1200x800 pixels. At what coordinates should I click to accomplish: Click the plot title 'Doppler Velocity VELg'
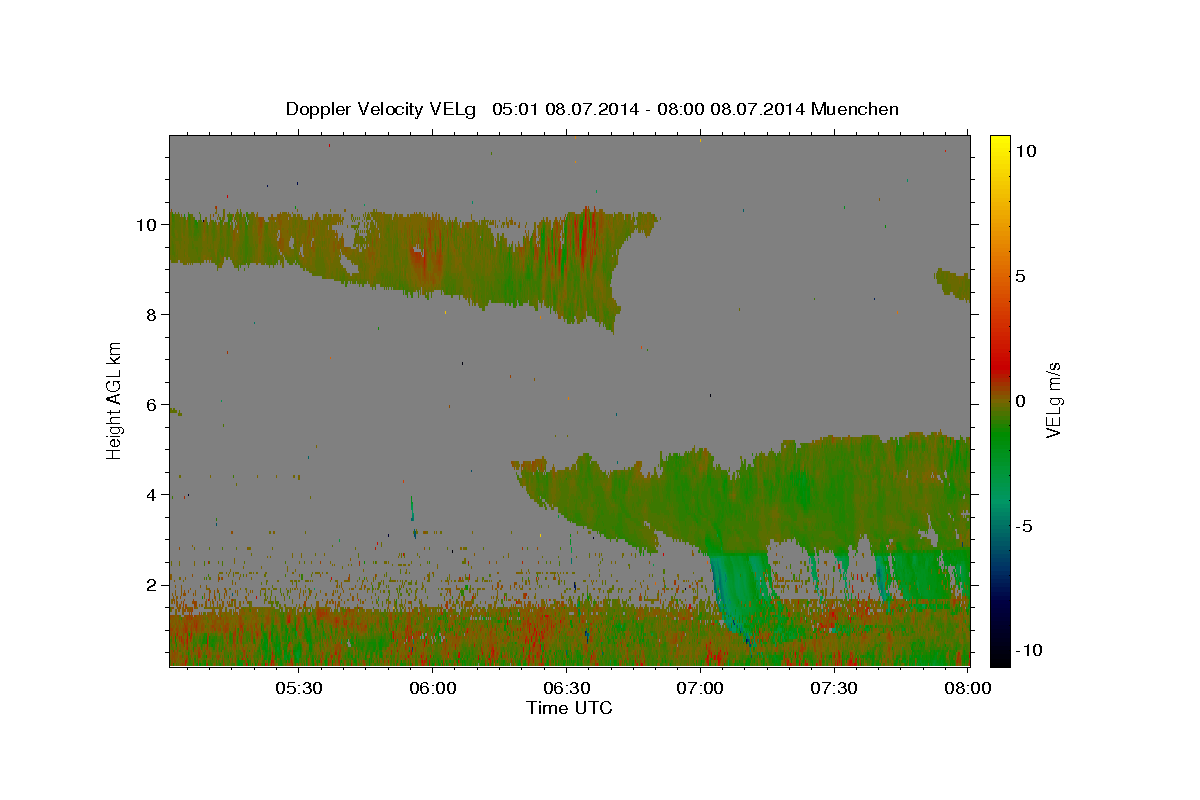point(383,109)
